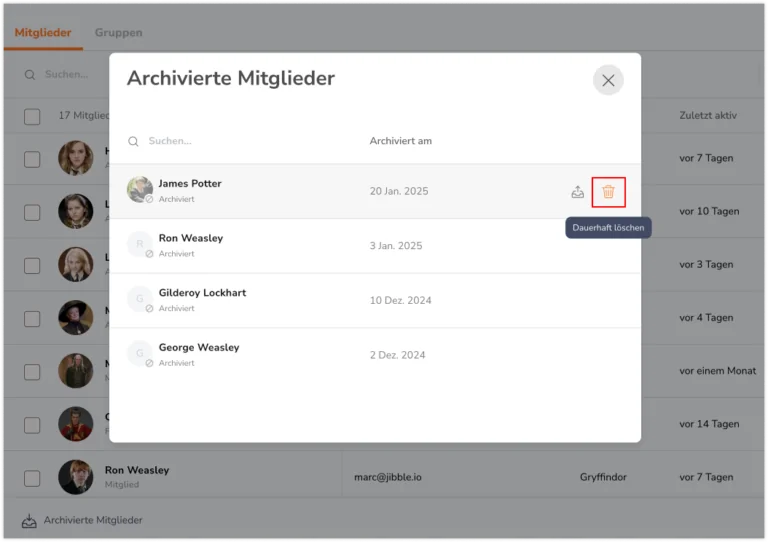768x542 pixels.
Task: Click the search magnifier in the dialog
Action: [x=133, y=141]
